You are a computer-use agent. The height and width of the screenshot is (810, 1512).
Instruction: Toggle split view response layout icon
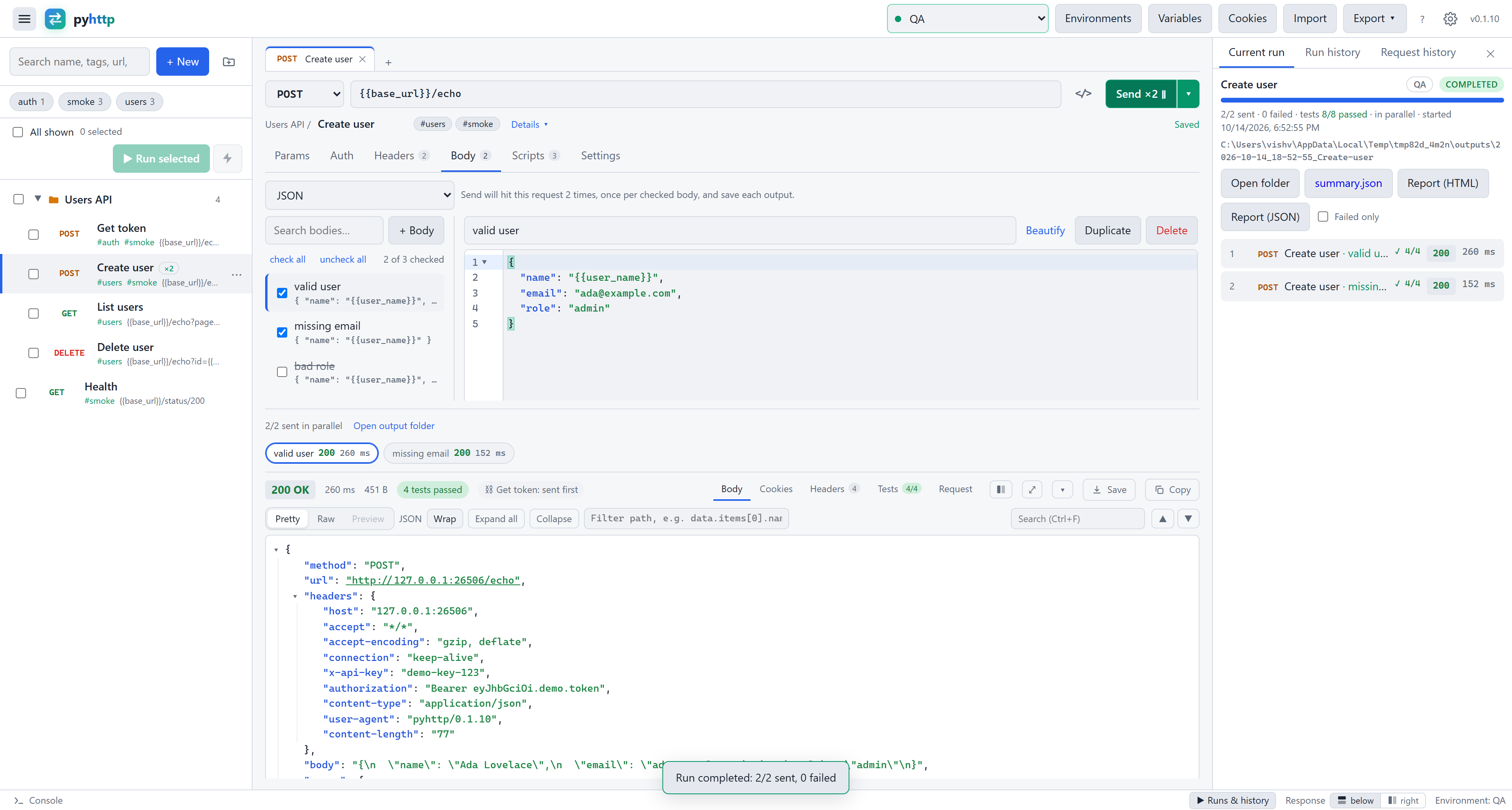coord(1001,490)
